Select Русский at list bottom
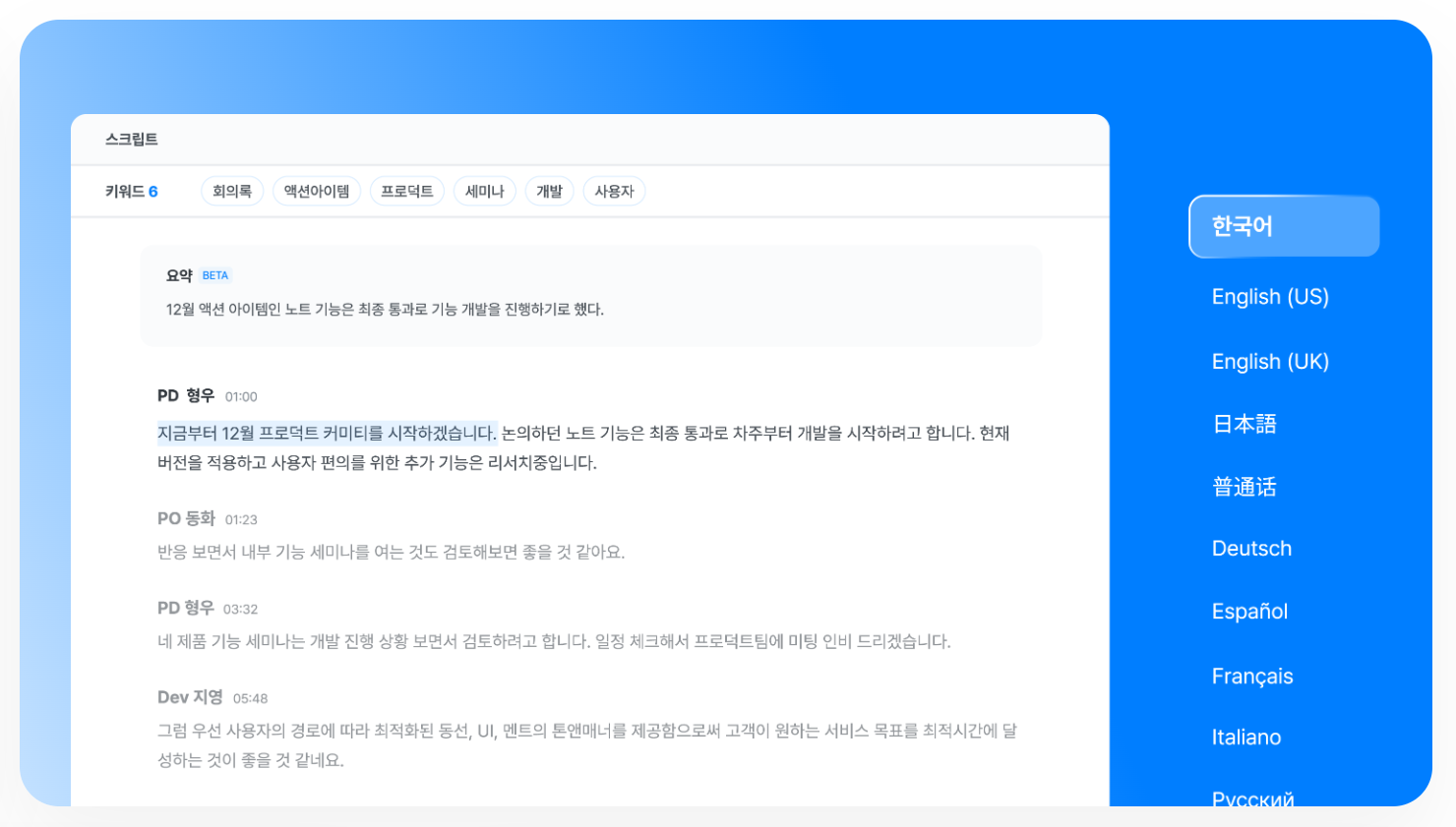Image resolution: width=1456 pixels, height=827 pixels. 1252,797
